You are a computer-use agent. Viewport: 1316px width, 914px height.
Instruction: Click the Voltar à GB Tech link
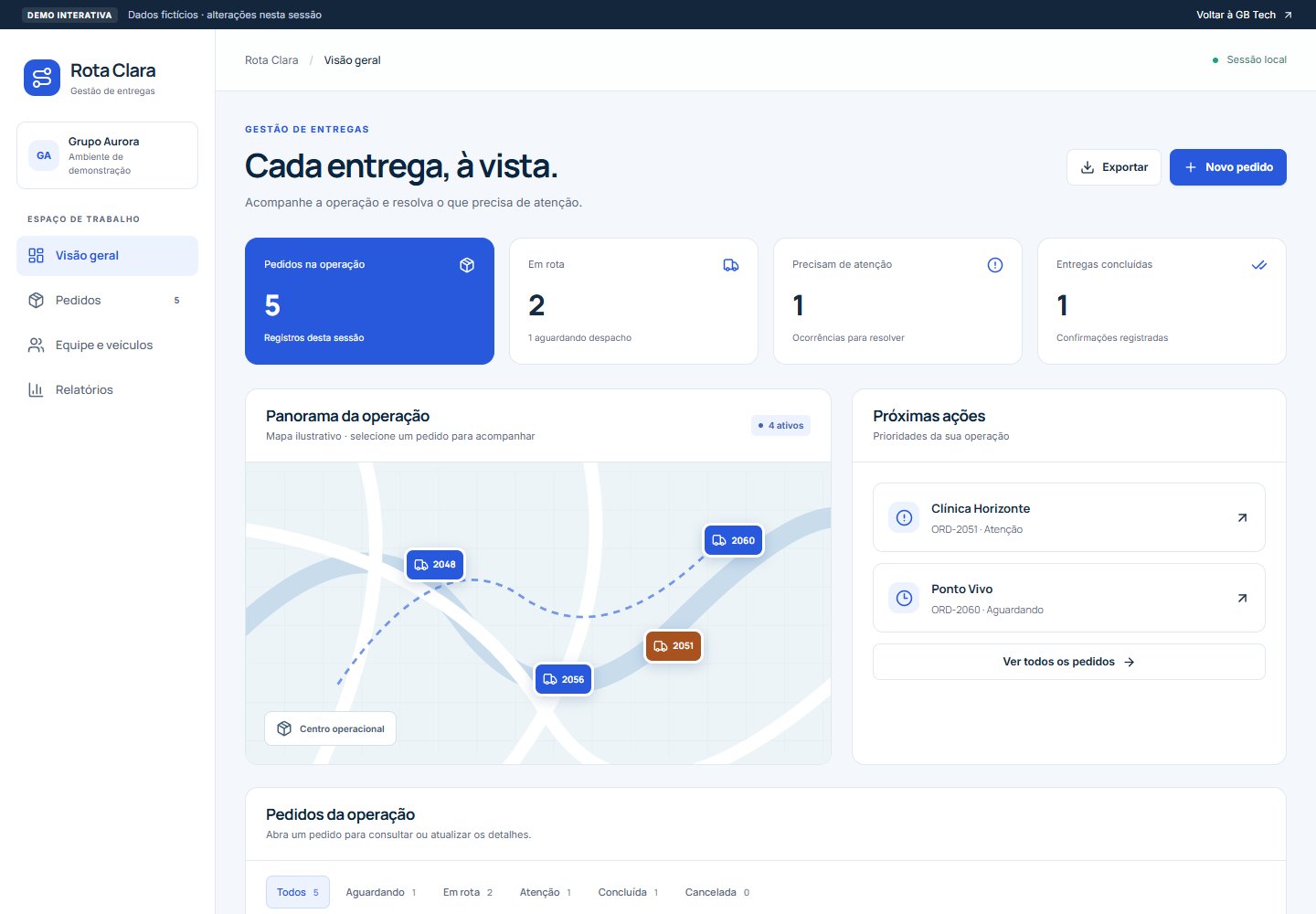tap(1244, 15)
